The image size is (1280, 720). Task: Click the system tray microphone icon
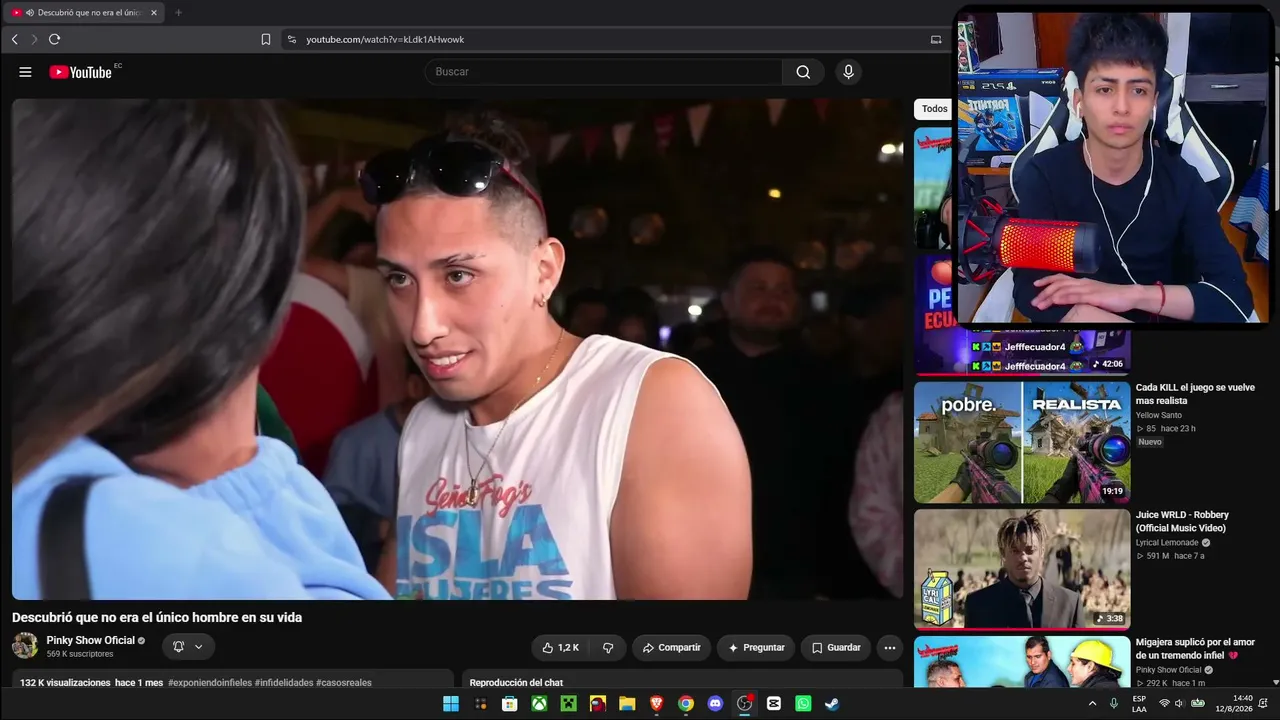point(1114,704)
